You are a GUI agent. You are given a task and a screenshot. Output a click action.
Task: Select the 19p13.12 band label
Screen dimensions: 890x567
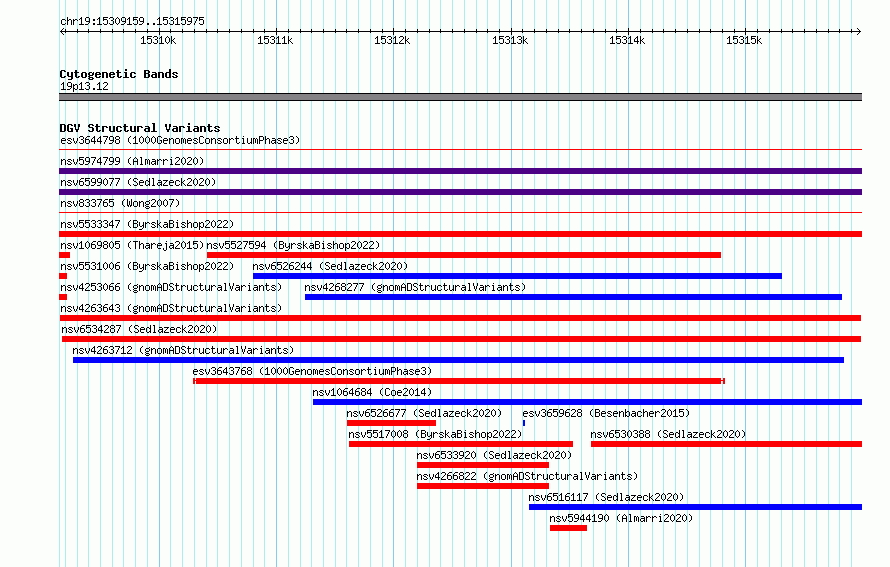pyautogui.click(x=84, y=86)
